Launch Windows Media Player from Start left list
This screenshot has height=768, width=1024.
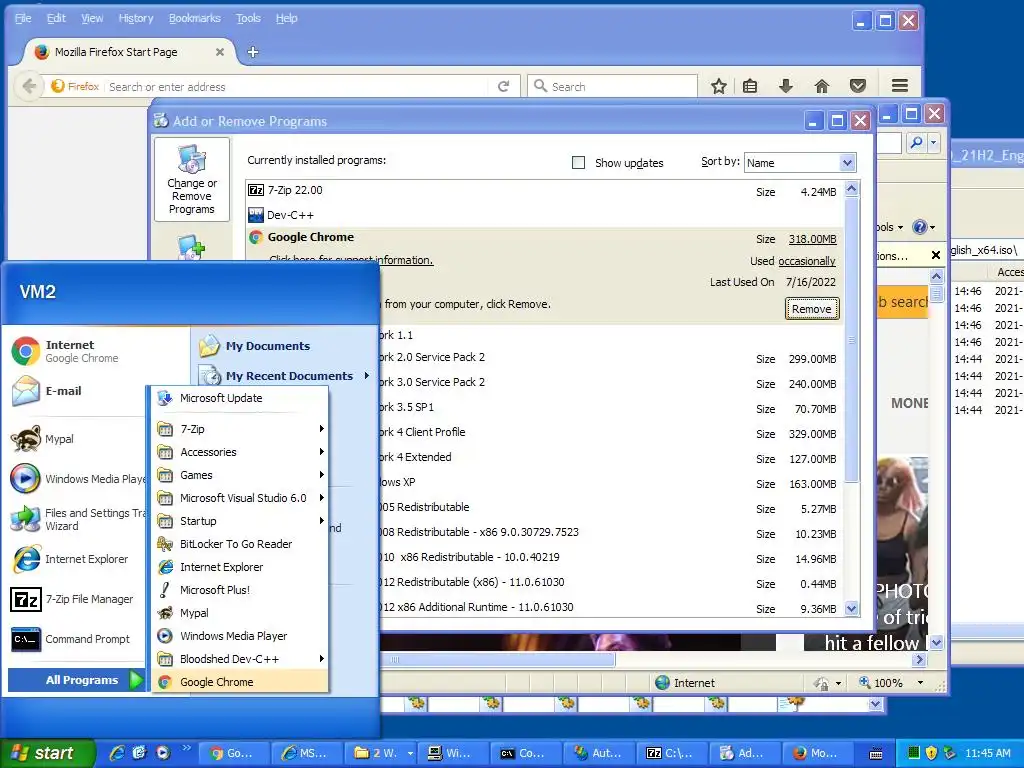76,479
